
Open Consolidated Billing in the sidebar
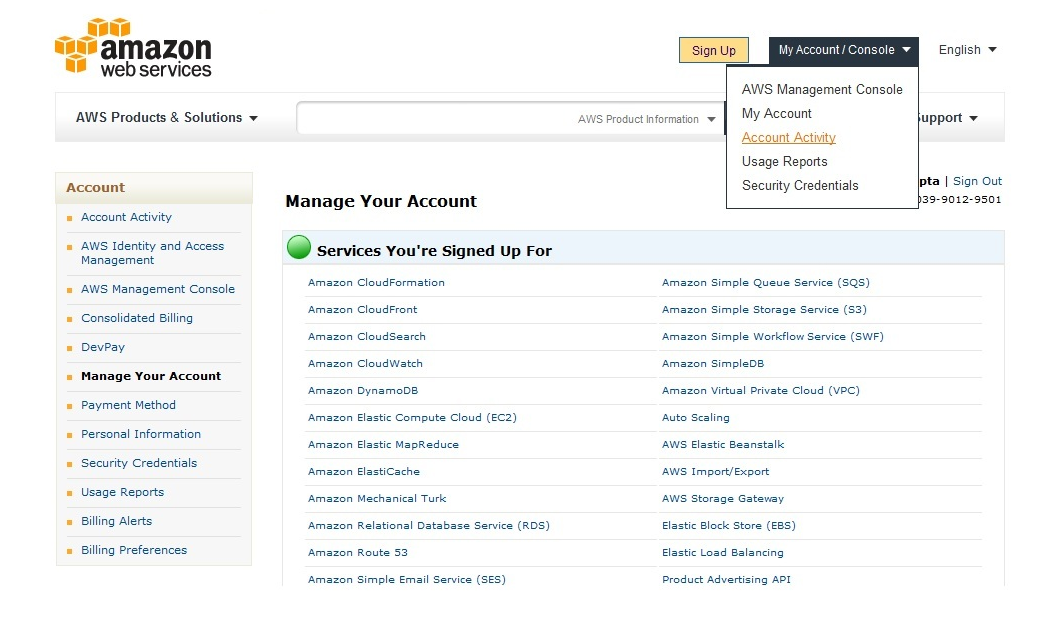point(137,318)
